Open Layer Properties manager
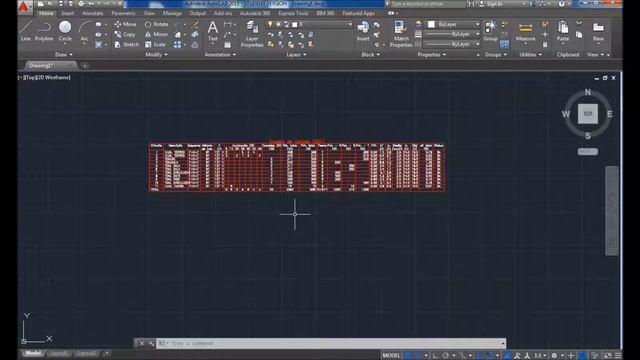The image size is (640, 360). (x=252, y=34)
